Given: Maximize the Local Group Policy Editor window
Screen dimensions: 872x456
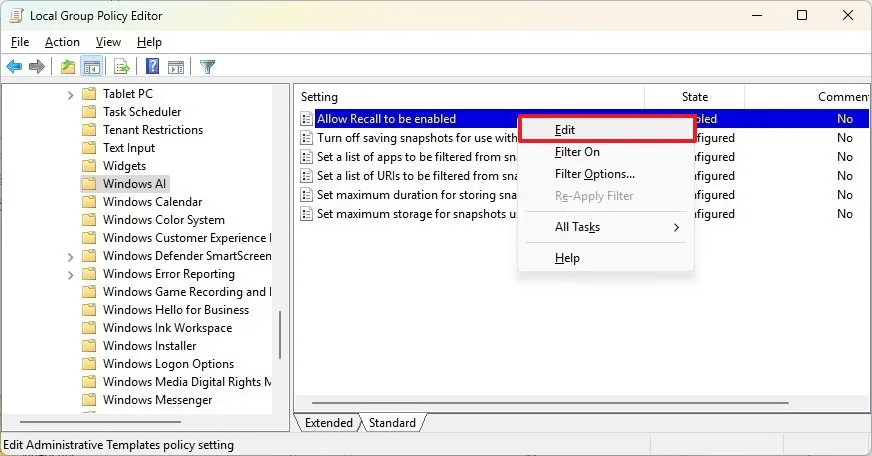Looking at the screenshot, I should pyautogui.click(x=802, y=15).
